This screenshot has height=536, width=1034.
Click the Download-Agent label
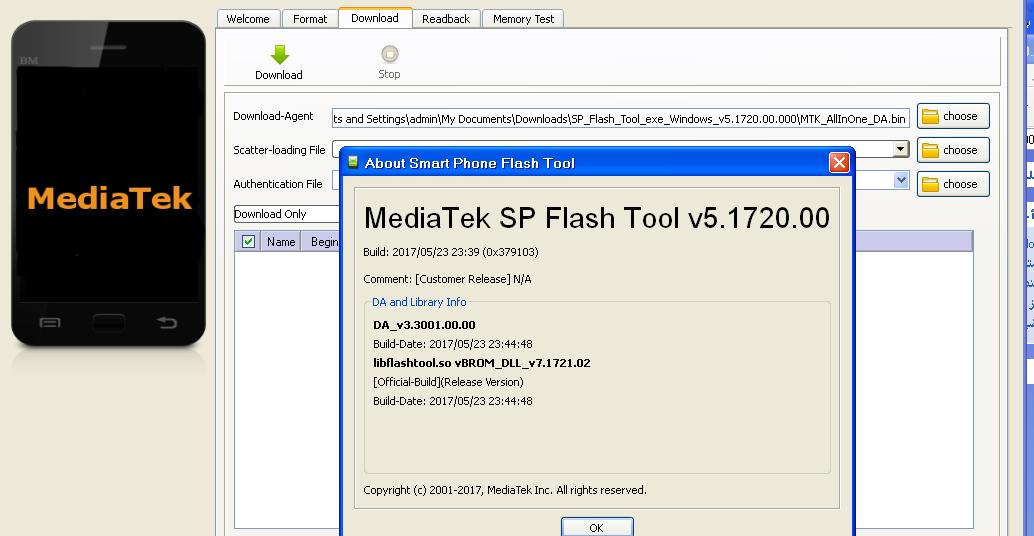point(273,116)
